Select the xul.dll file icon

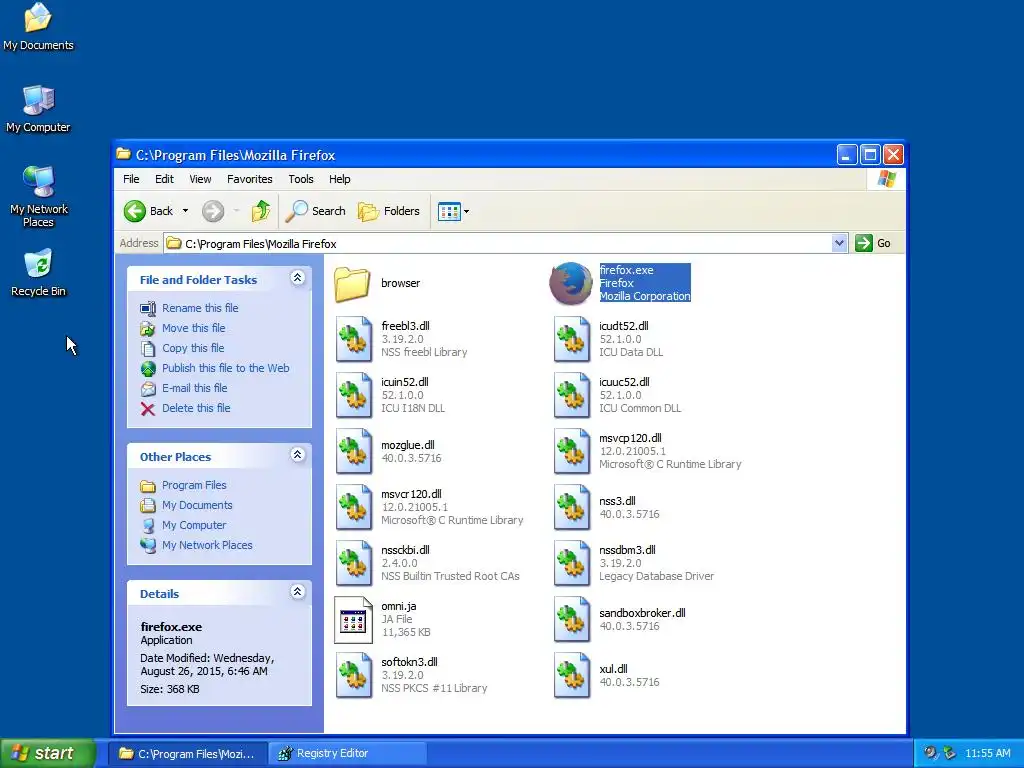(x=571, y=675)
